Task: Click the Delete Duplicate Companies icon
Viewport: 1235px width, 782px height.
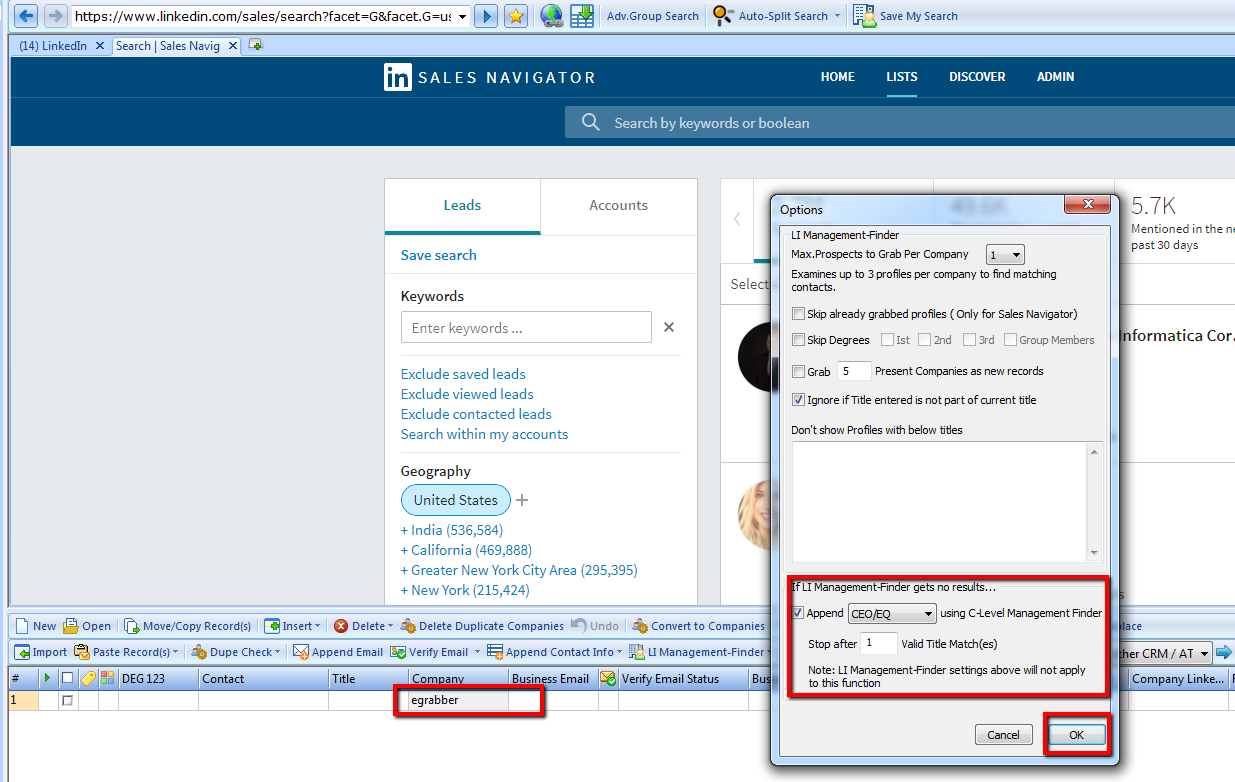Action: pos(408,626)
